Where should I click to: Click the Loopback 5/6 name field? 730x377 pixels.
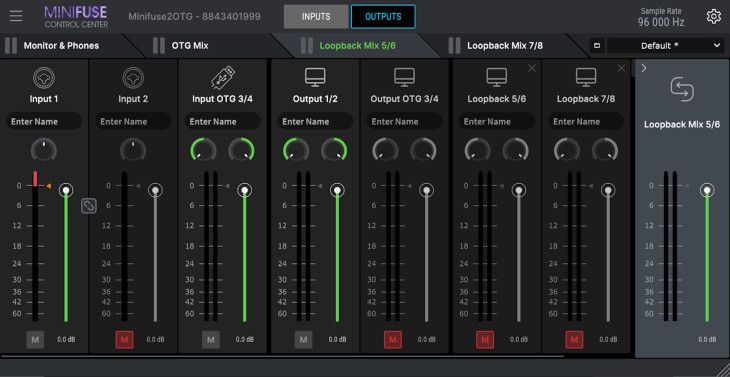[x=497, y=121]
